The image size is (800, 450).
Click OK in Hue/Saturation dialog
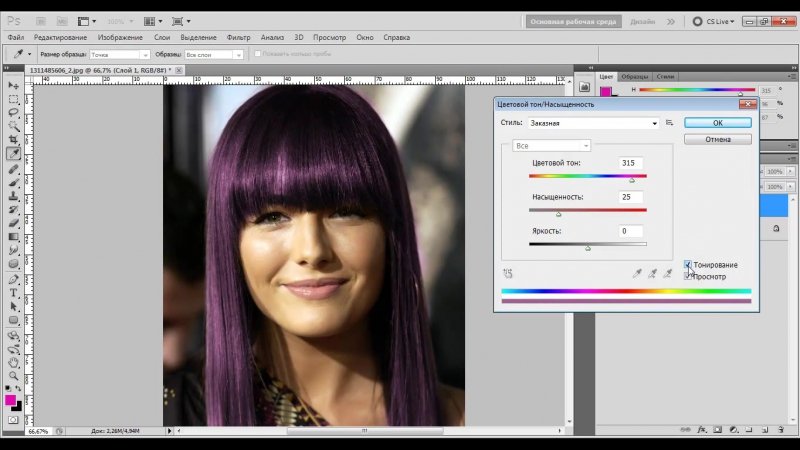[717, 123]
